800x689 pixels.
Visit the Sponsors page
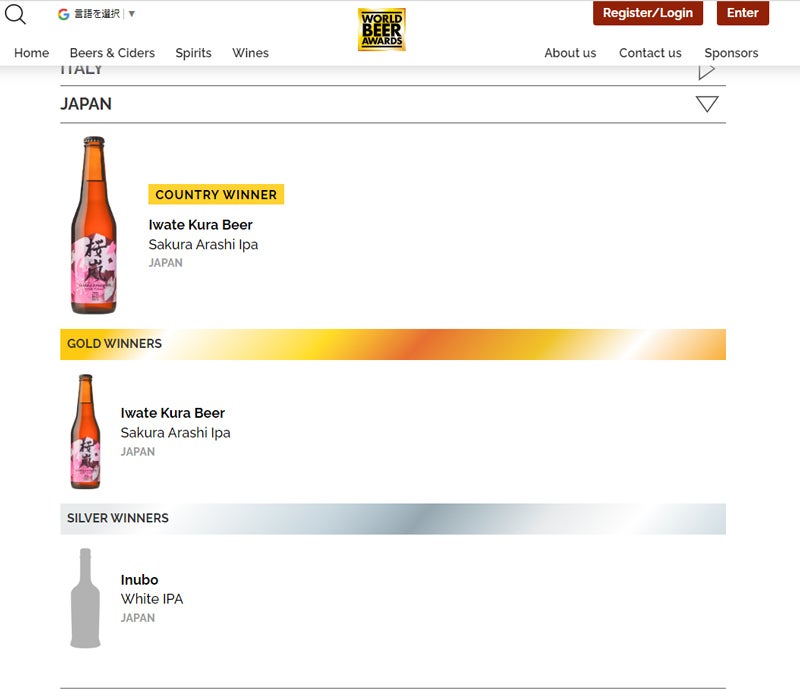731,53
